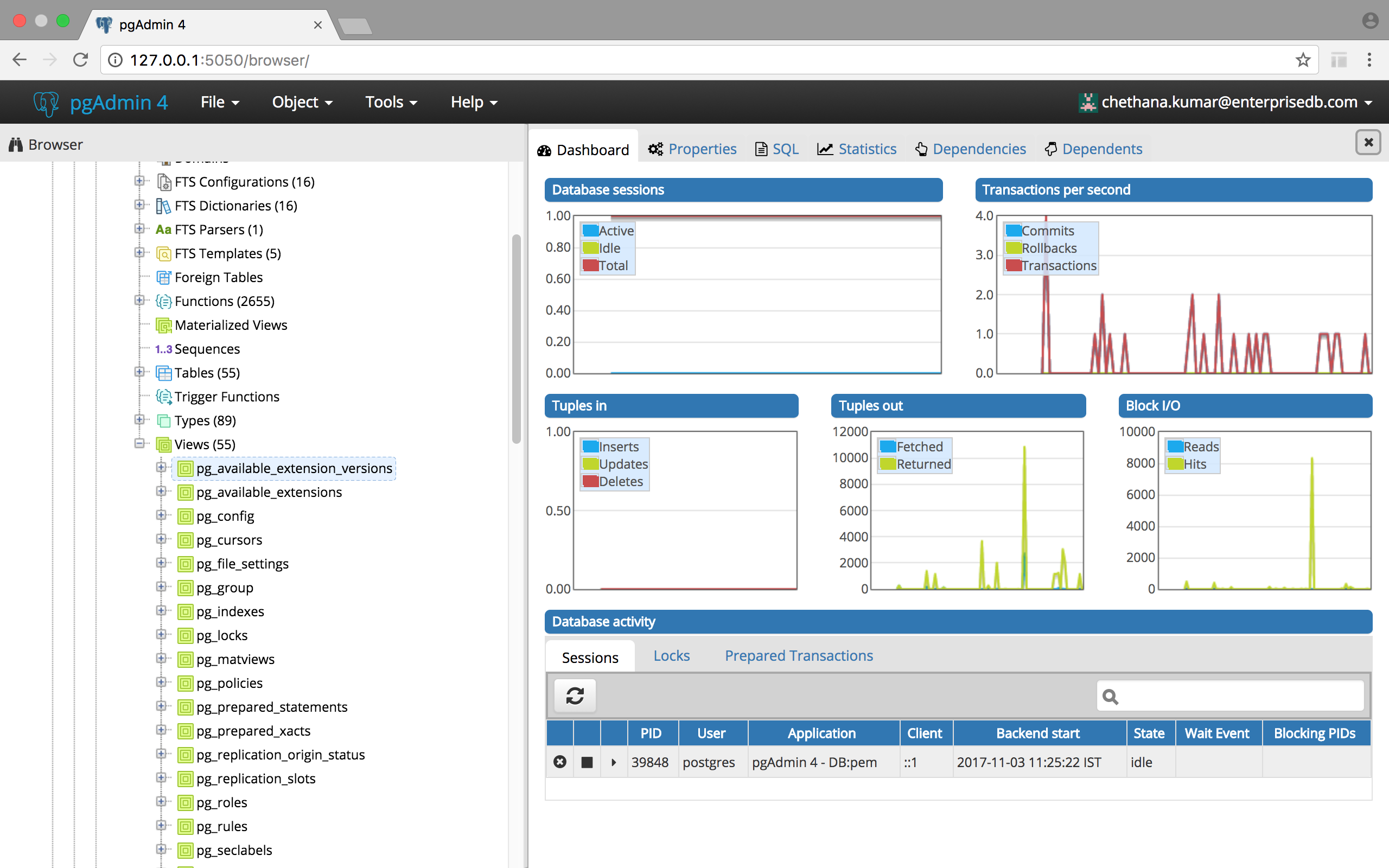This screenshot has width=1389, height=868.
Task: Click the pg_config view icon
Action: click(x=185, y=516)
